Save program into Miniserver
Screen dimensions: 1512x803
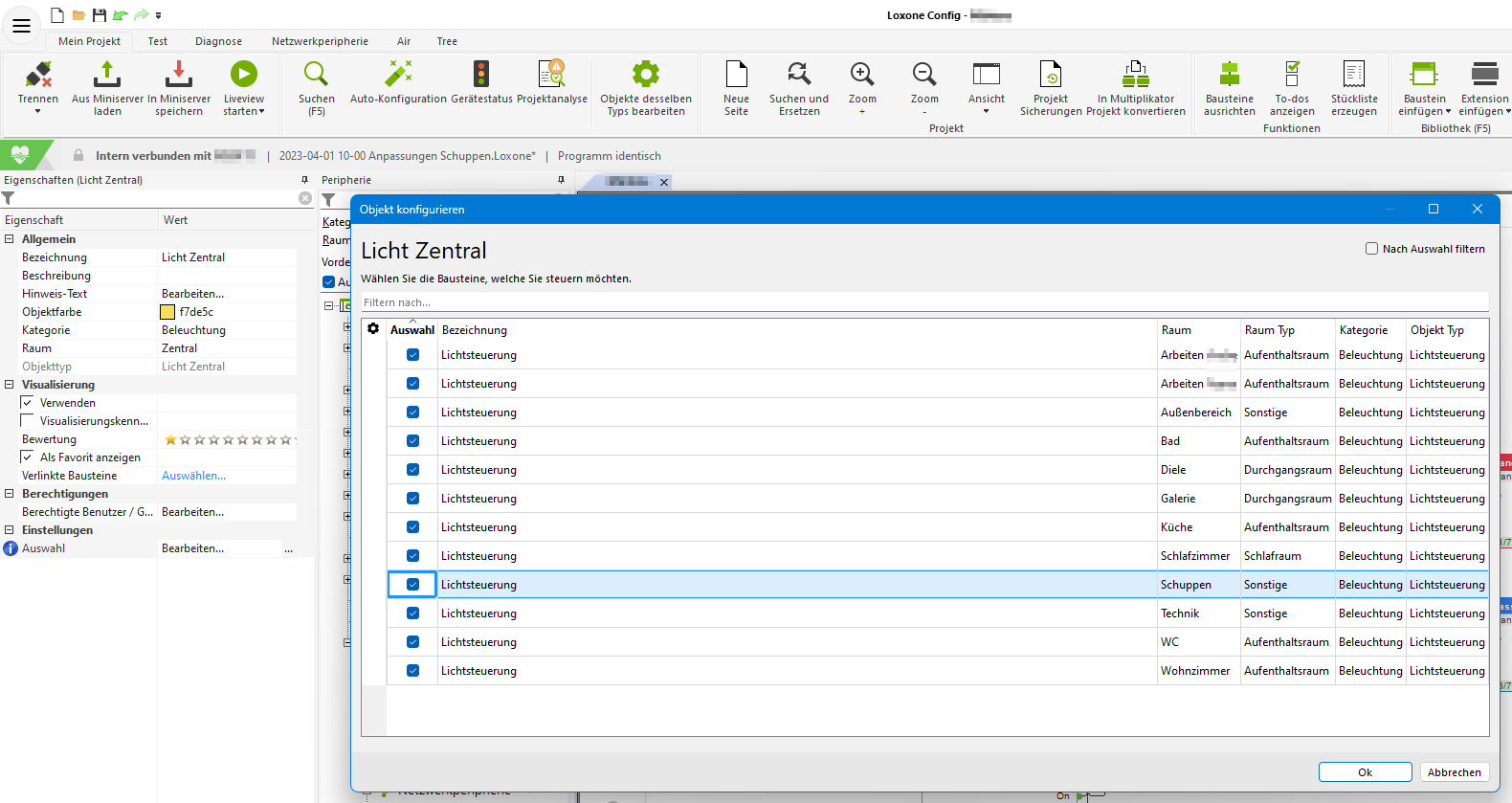(179, 88)
